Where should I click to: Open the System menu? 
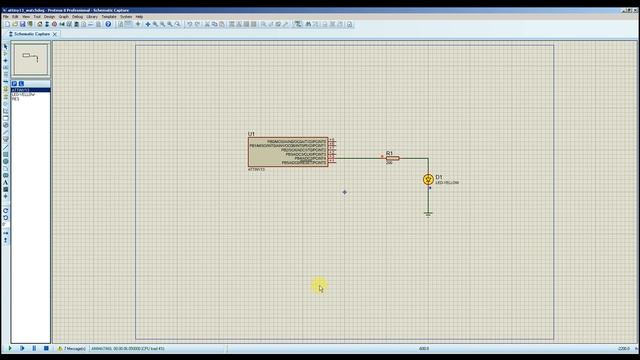126,17
